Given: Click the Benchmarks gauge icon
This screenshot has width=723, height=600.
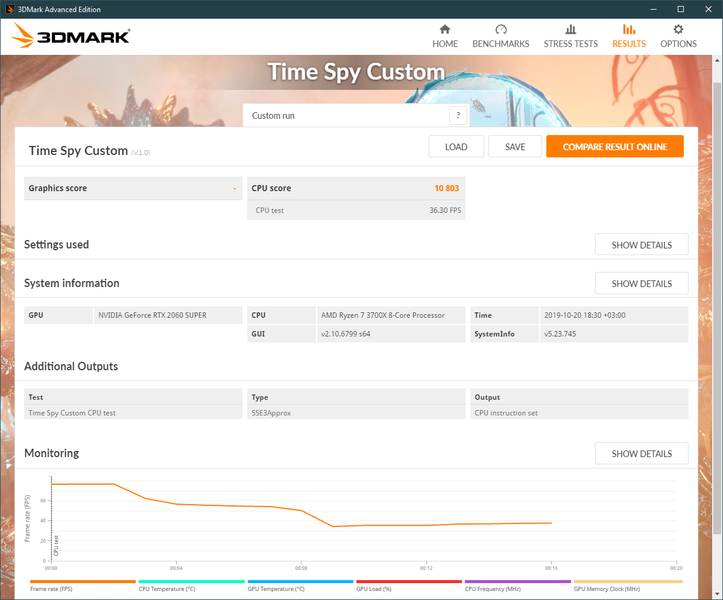Looking at the screenshot, I should [501, 30].
